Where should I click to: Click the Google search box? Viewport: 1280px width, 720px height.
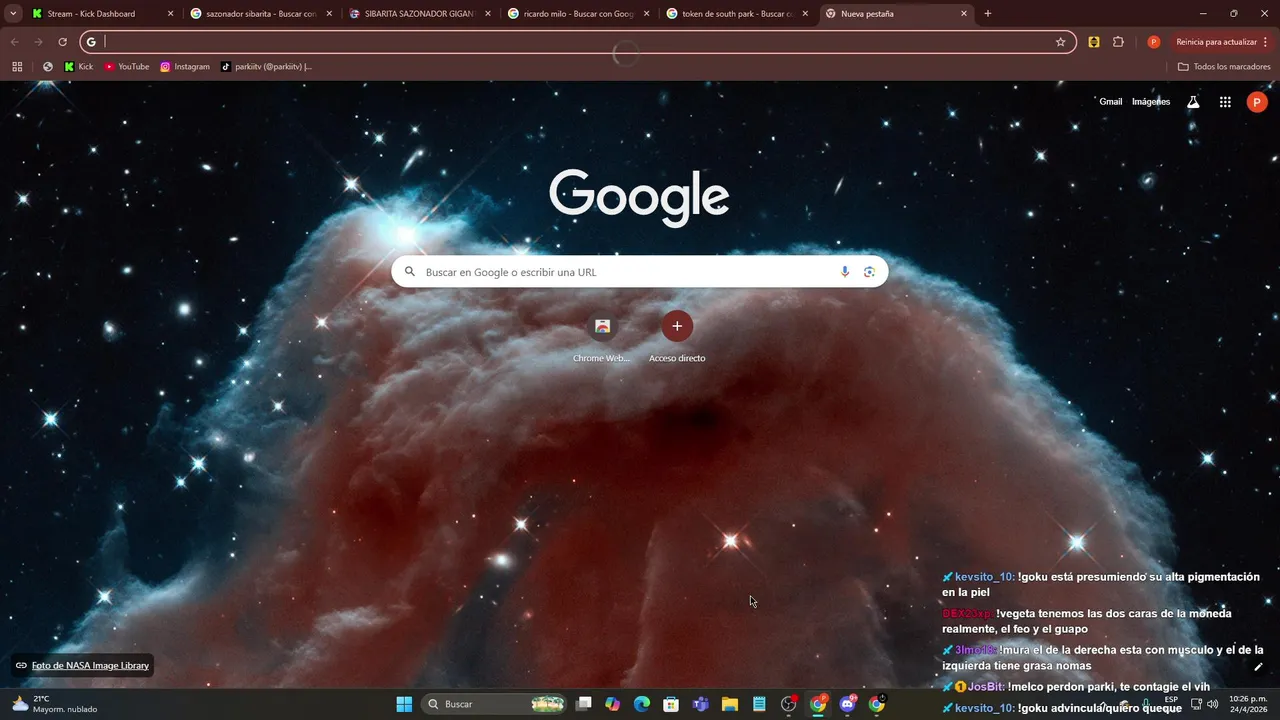639,272
